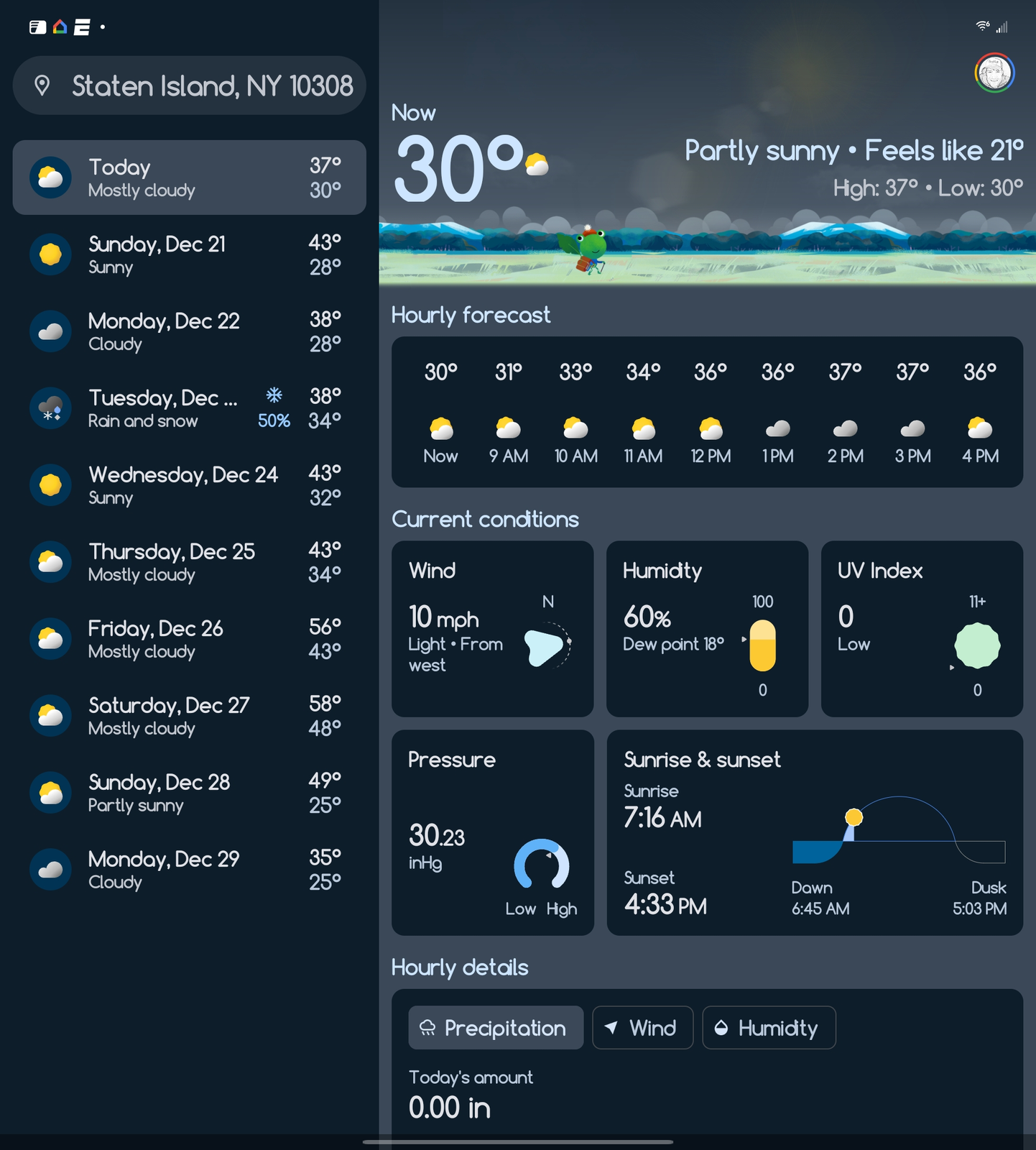The height and width of the screenshot is (1150, 1036).
Task: Expand Sunday, Dec 21 forecast
Action: [x=190, y=254]
